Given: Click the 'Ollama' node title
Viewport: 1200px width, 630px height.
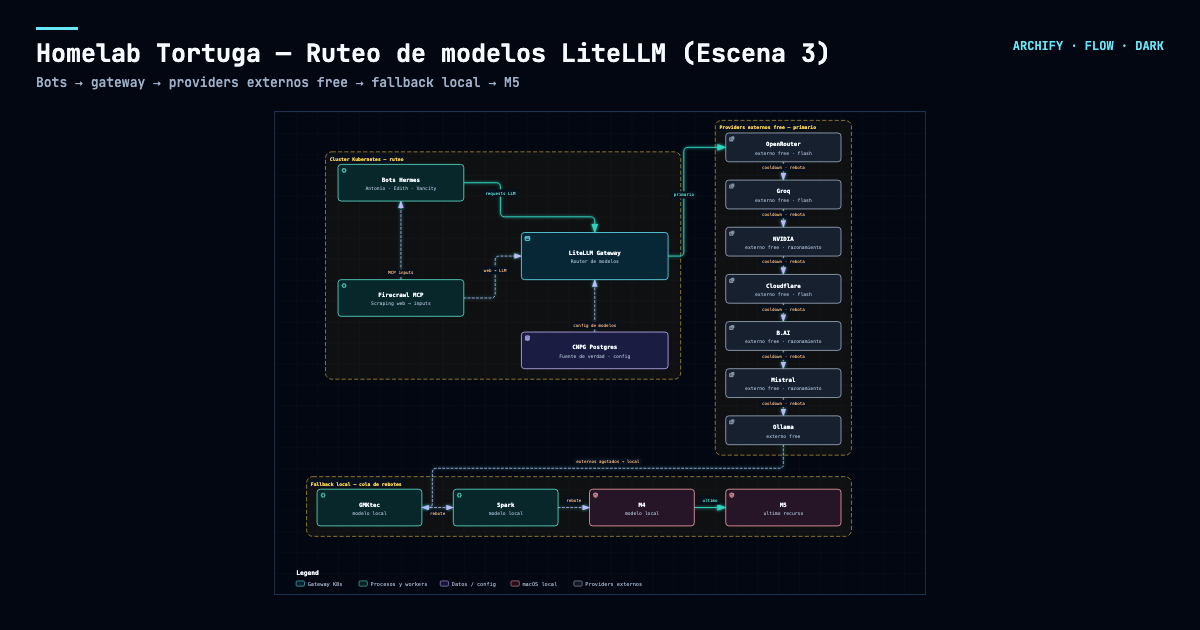Looking at the screenshot, I should 783,427.
